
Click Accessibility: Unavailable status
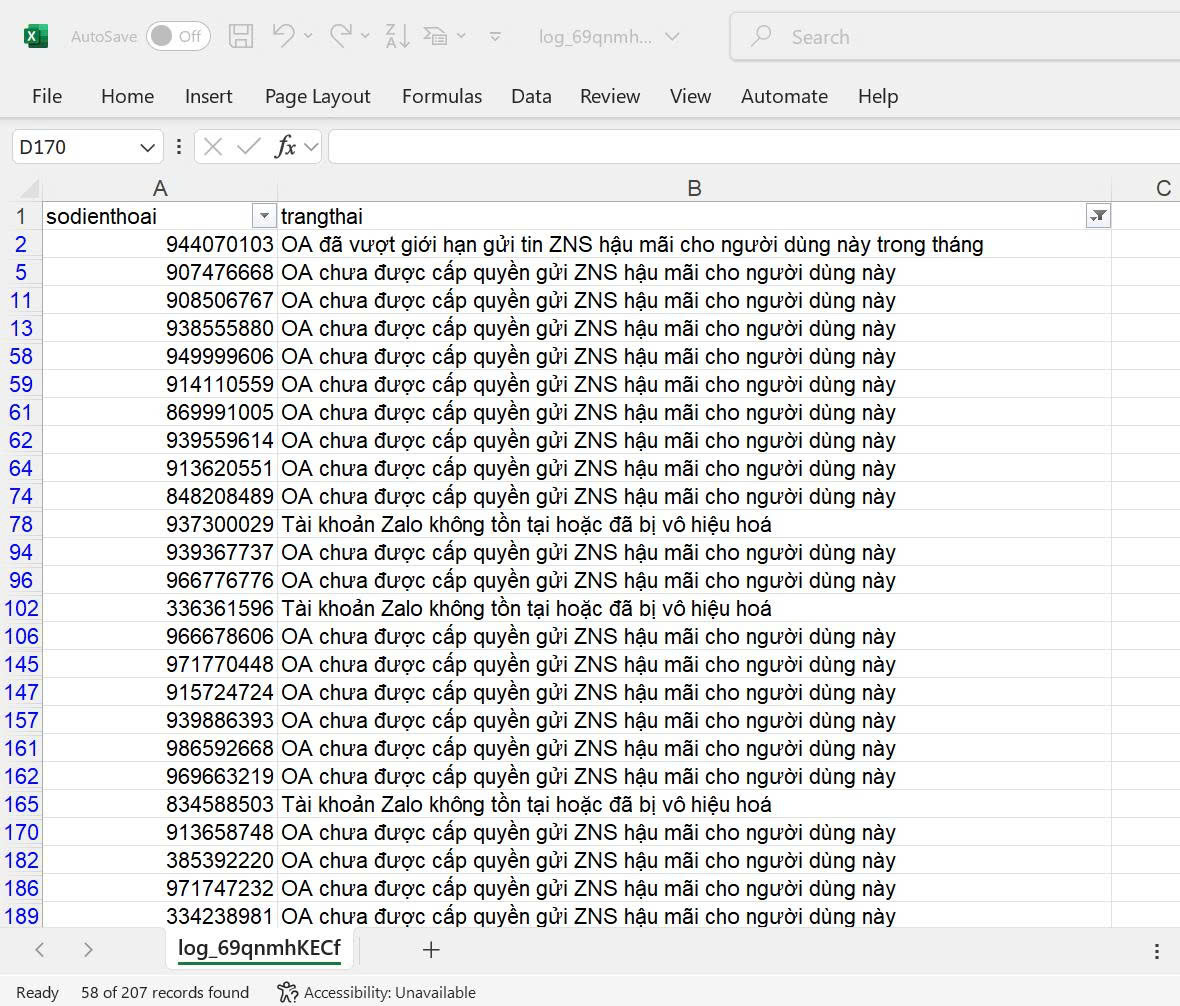(x=376, y=992)
